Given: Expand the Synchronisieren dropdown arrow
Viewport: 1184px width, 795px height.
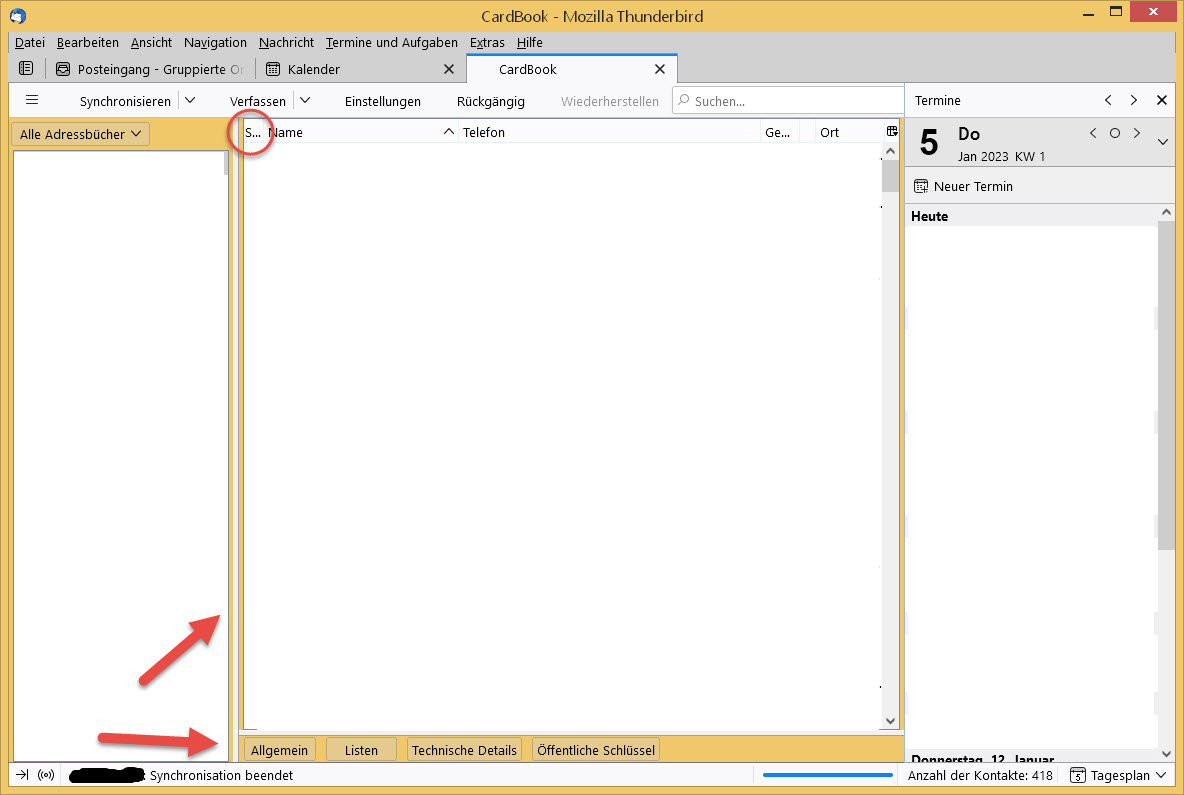Looking at the screenshot, I should [x=190, y=100].
